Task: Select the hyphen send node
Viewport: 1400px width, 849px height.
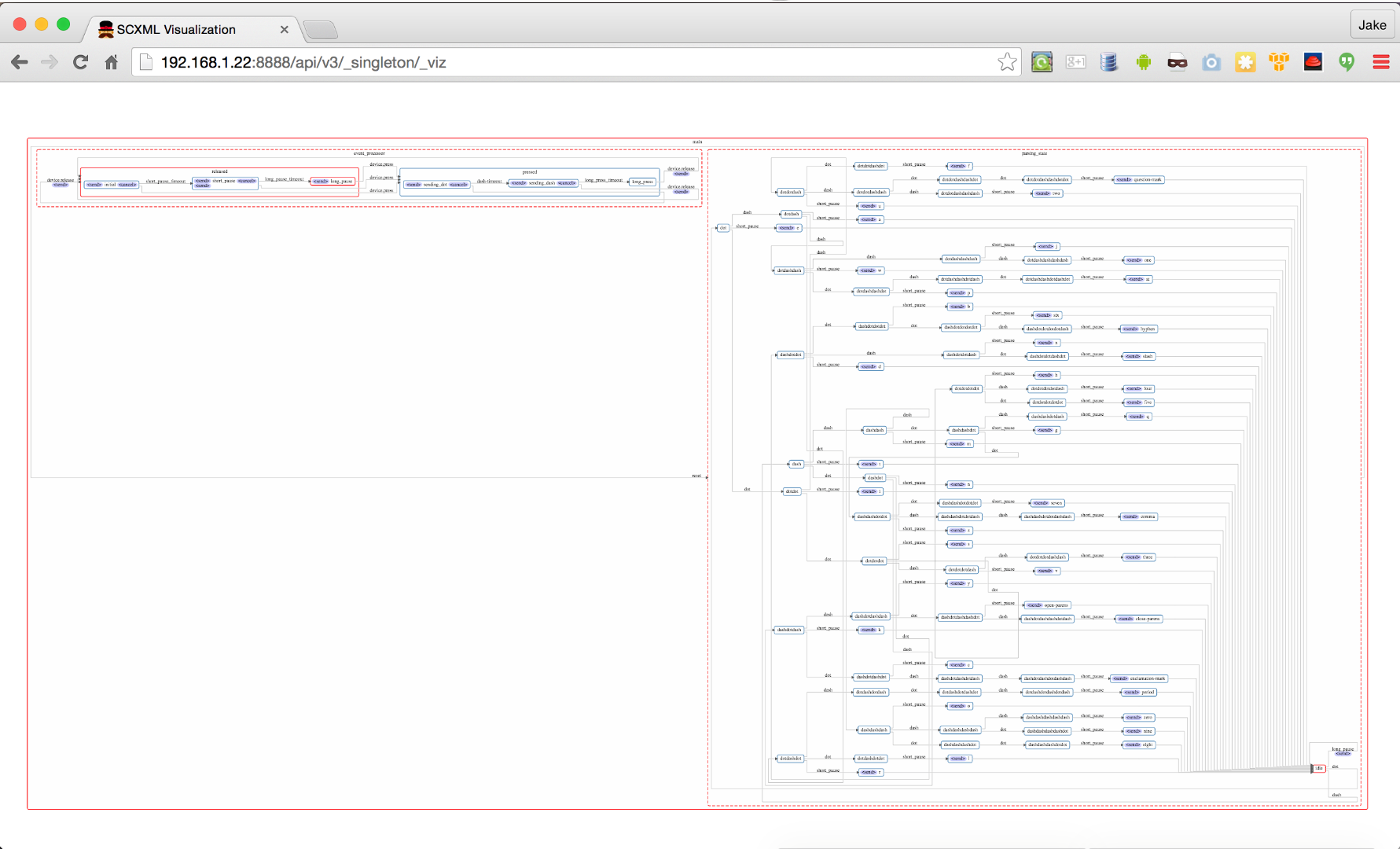Action: [1139, 329]
